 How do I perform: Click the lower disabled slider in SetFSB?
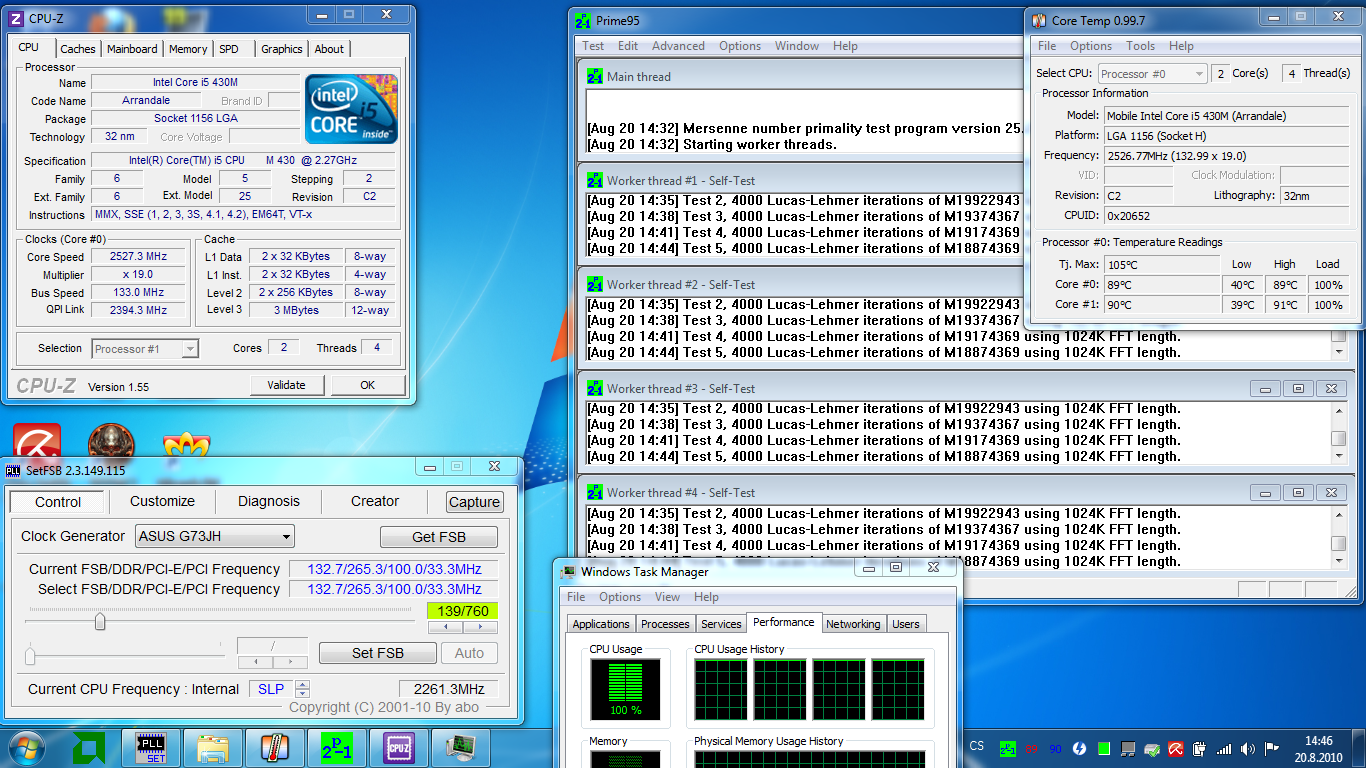click(x=124, y=656)
